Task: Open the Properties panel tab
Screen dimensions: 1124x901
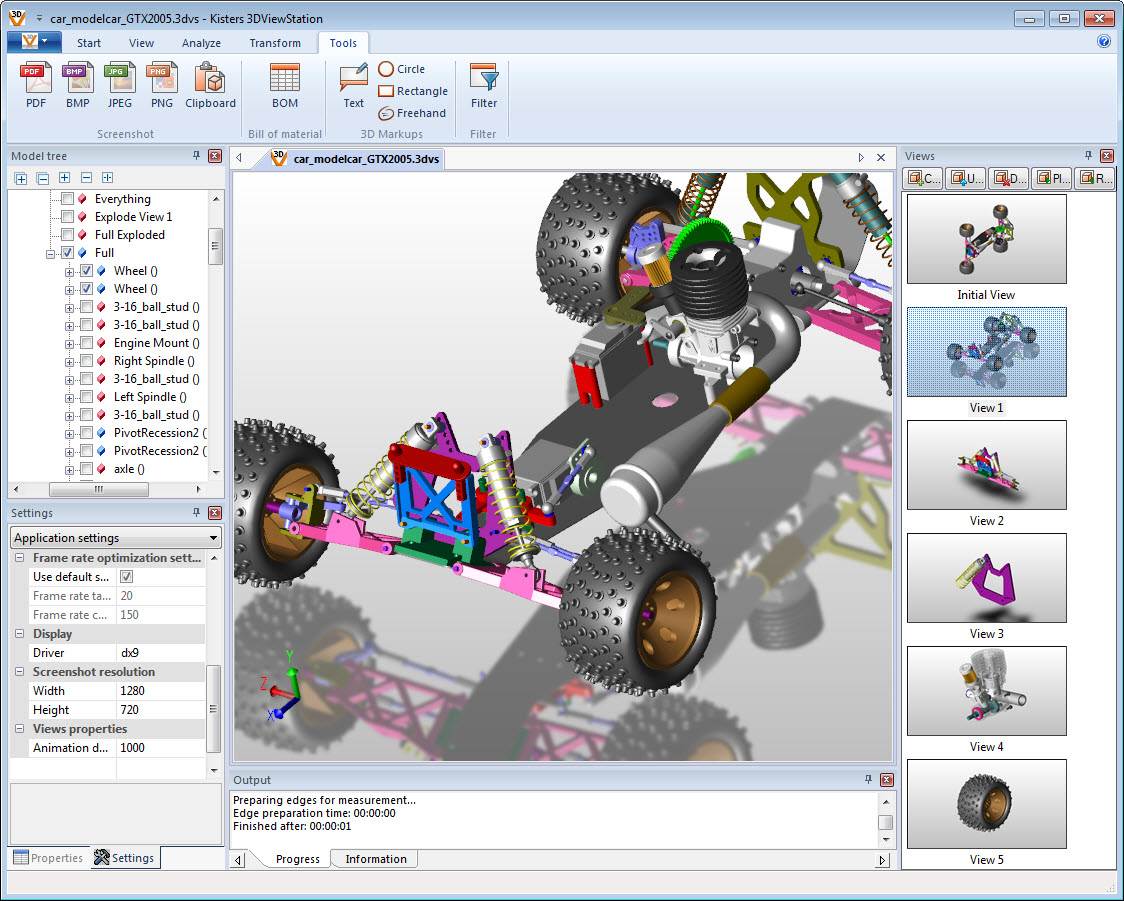Action: point(47,858)
